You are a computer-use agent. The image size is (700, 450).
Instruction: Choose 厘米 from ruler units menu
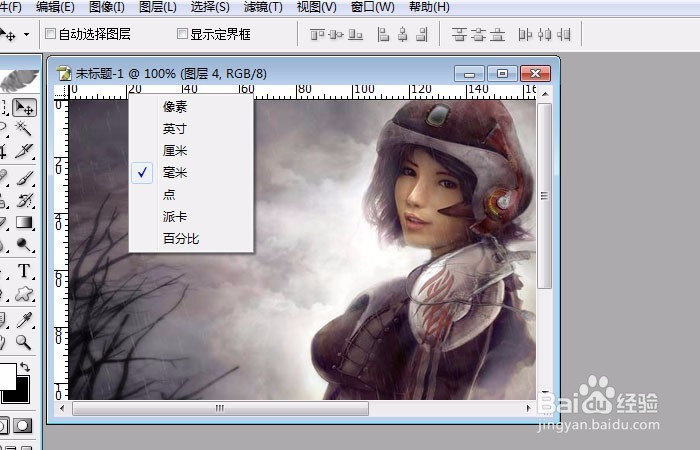point(191,150)
